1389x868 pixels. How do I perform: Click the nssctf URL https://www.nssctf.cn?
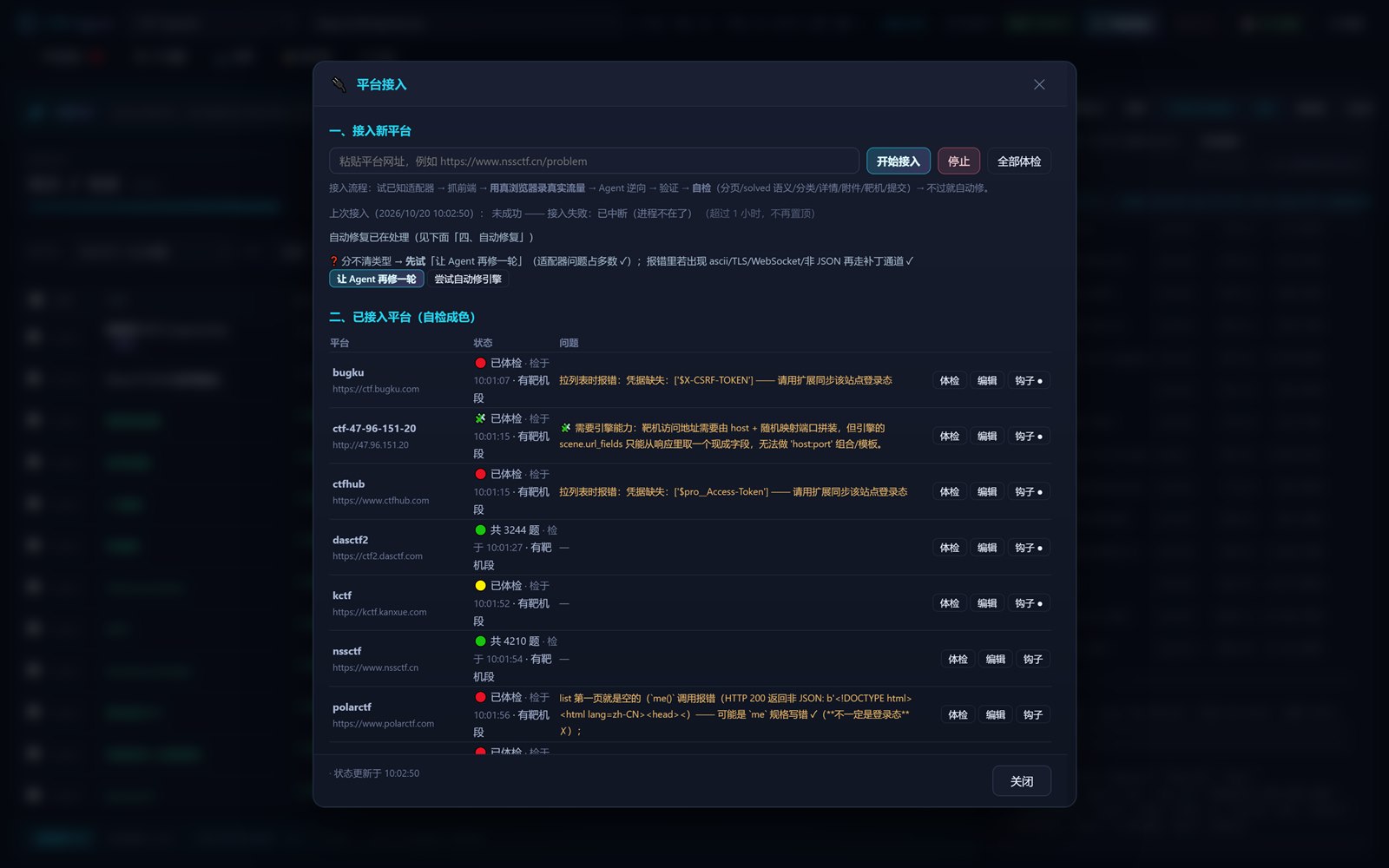point(375,667)
